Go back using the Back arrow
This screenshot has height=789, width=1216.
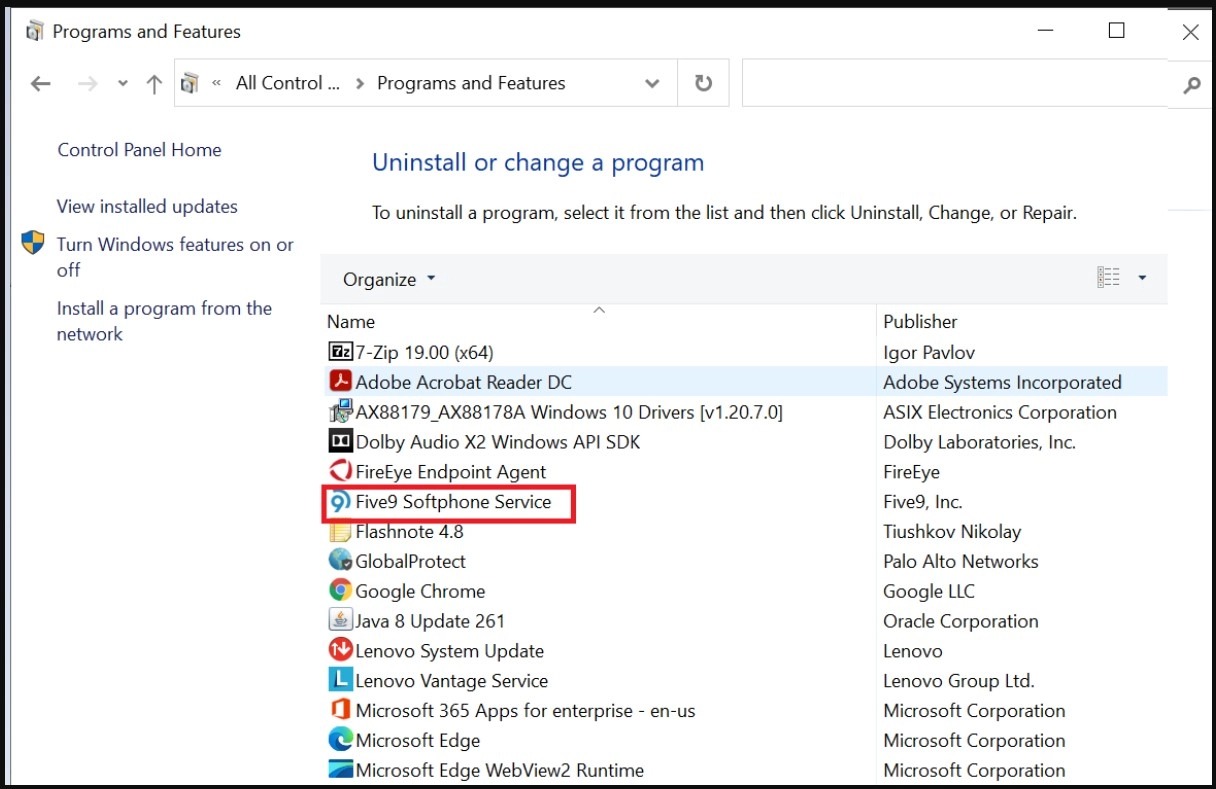[40, 84]
